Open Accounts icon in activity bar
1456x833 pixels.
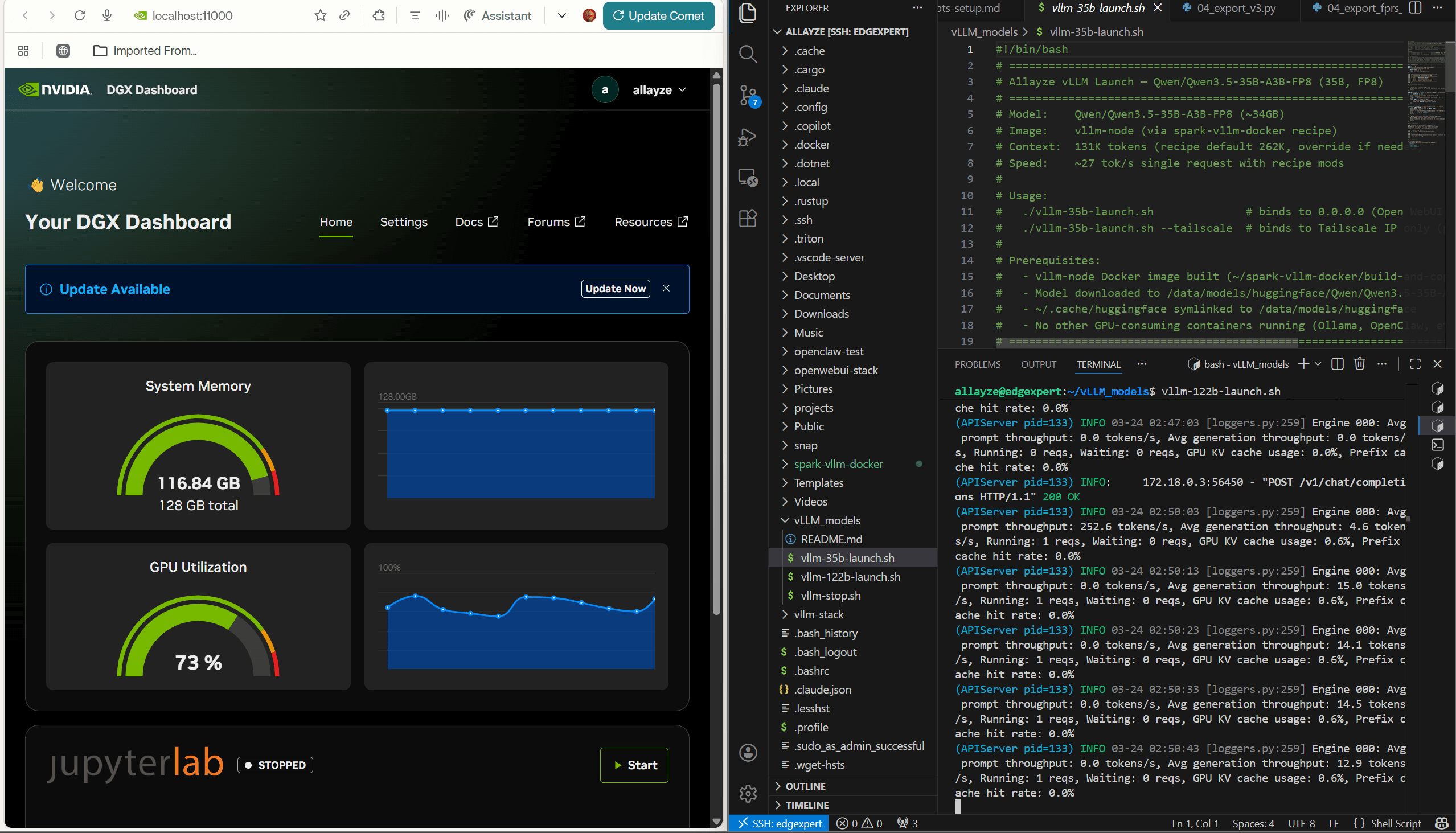748,752
